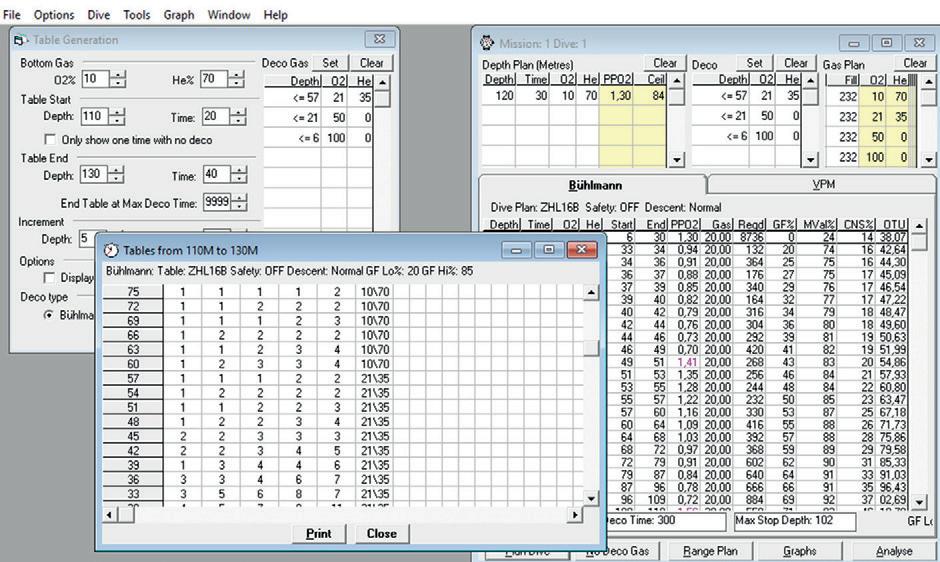
Task: Check 'Only show one time with no deco'
Action: point(50,139)
